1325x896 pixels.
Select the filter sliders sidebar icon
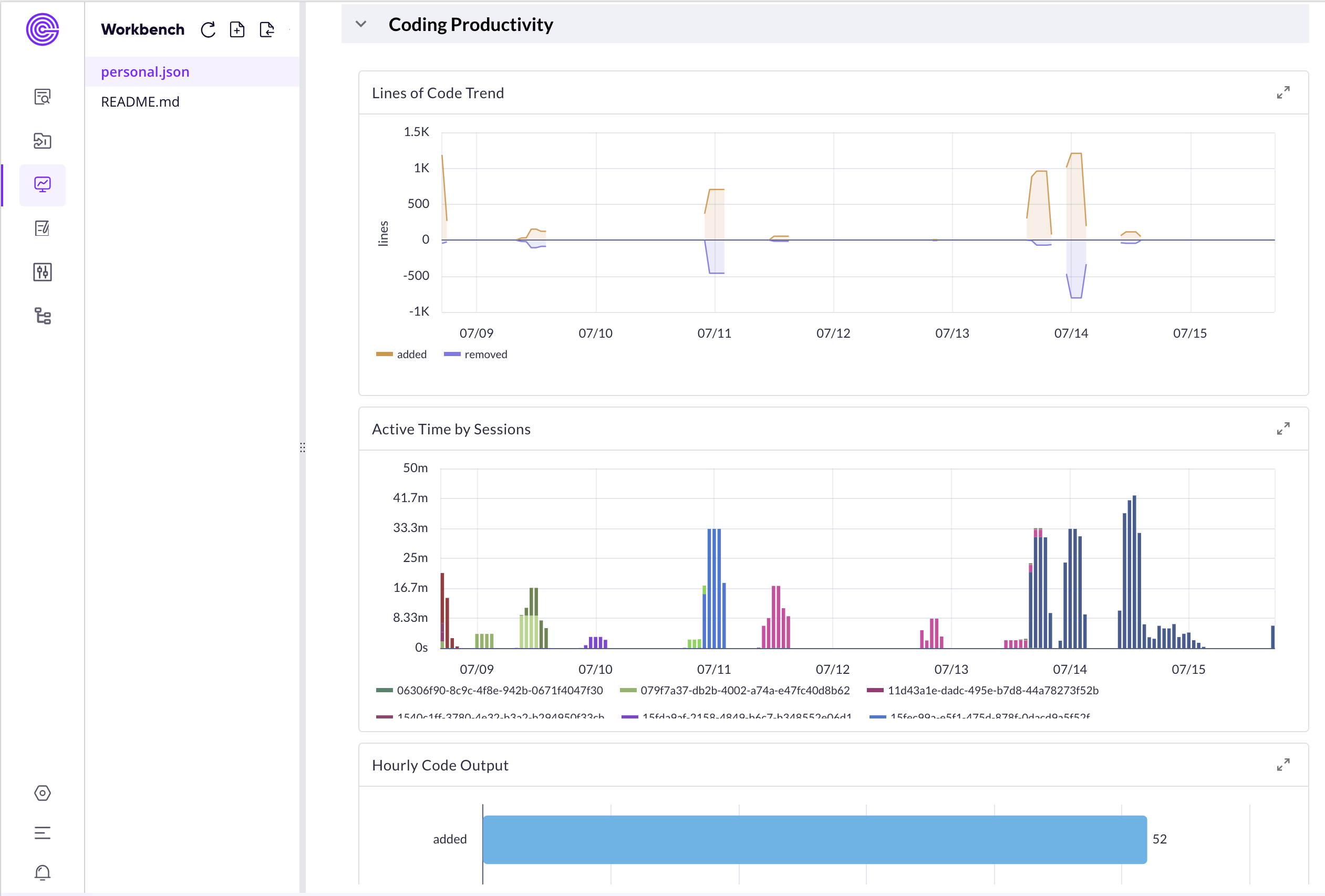42,272
